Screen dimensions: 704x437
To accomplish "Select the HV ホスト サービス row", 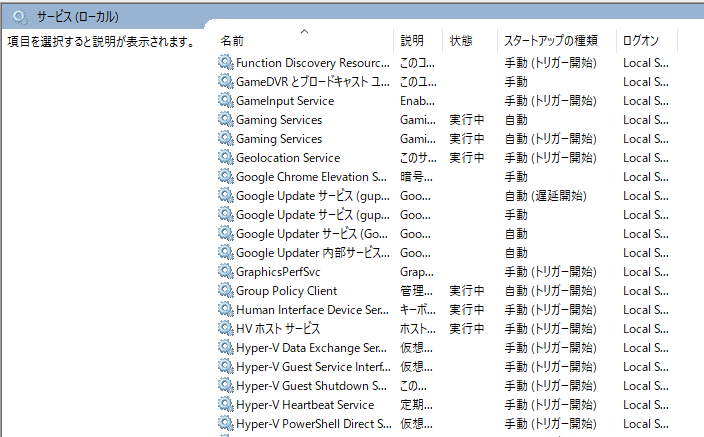I will pyautogui.click(x=447, y=328).
